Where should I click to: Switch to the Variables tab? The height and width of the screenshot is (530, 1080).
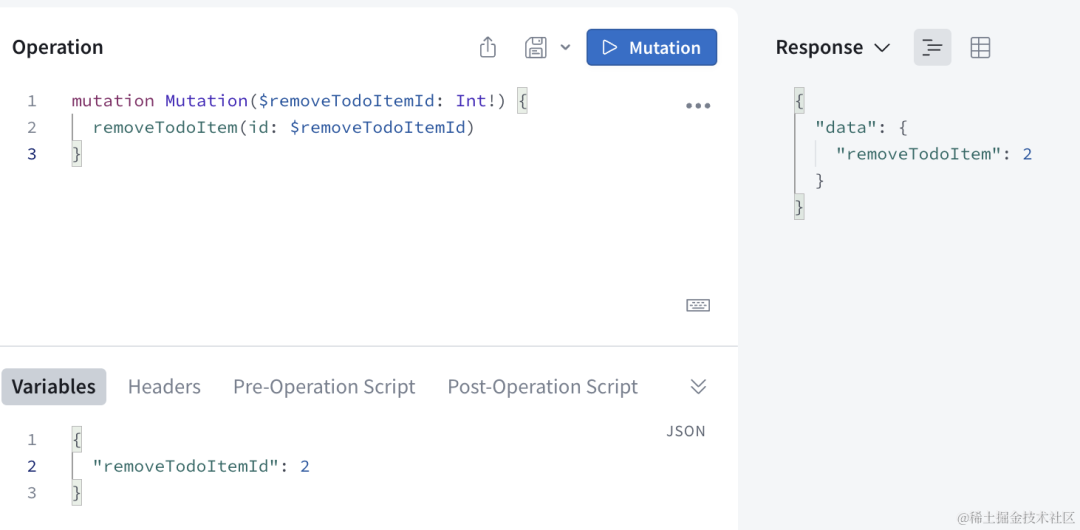[54, 387]
